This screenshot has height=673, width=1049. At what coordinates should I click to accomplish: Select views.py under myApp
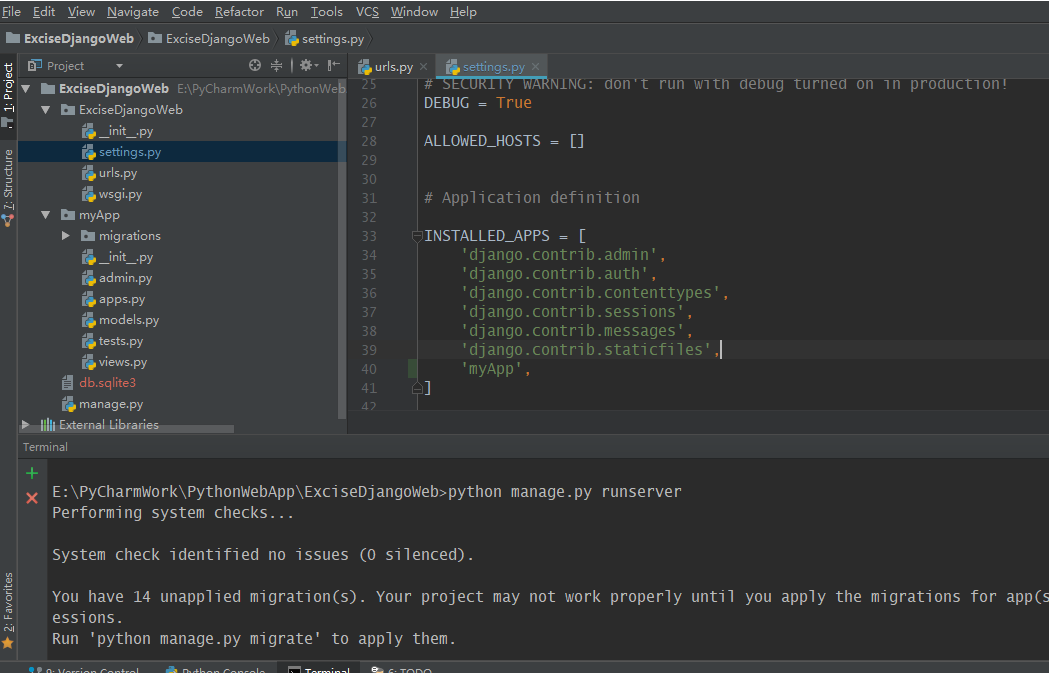click(x=122, y=362)
